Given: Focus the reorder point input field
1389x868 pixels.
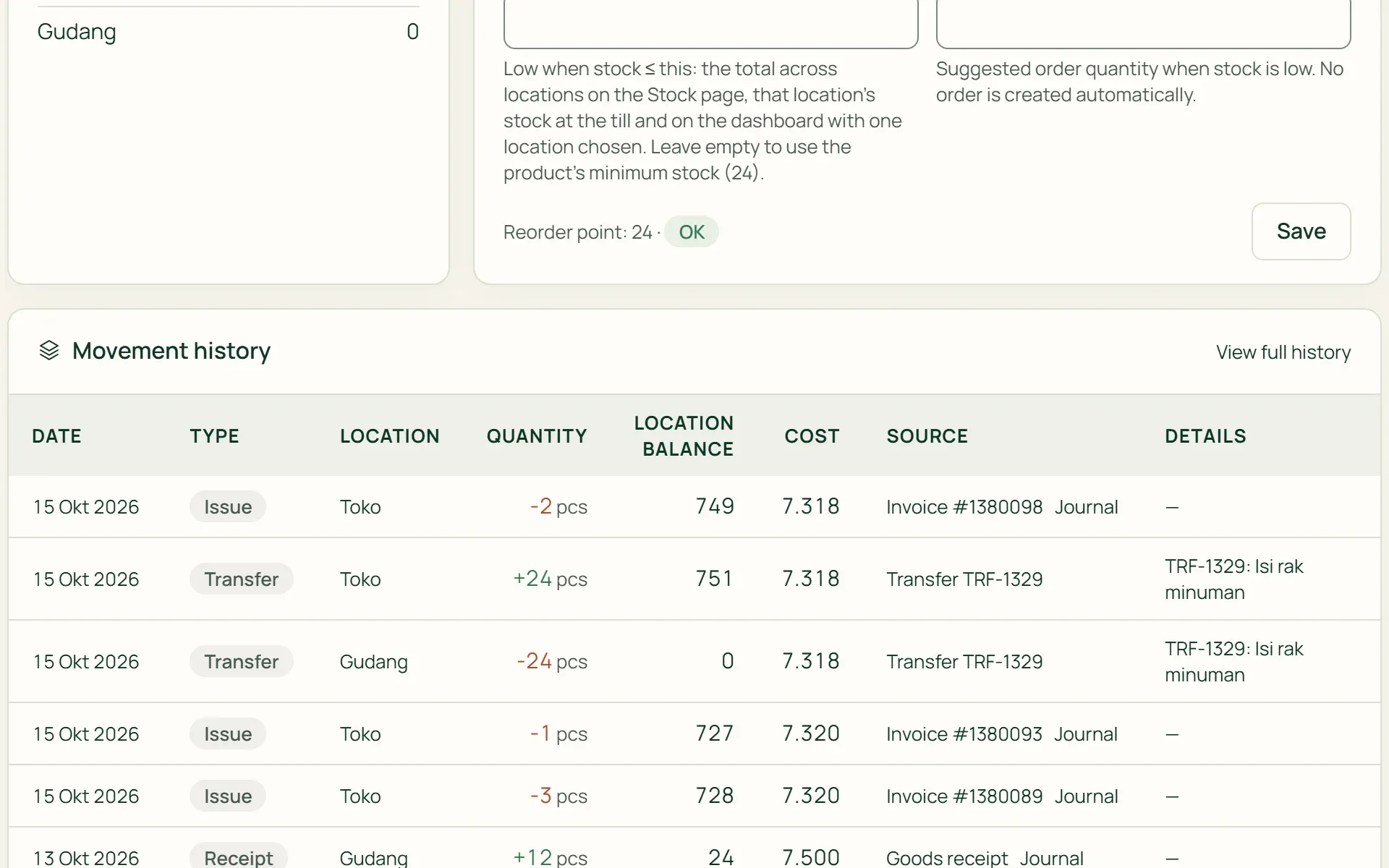Looking at the screenshot, I should 710,24.
